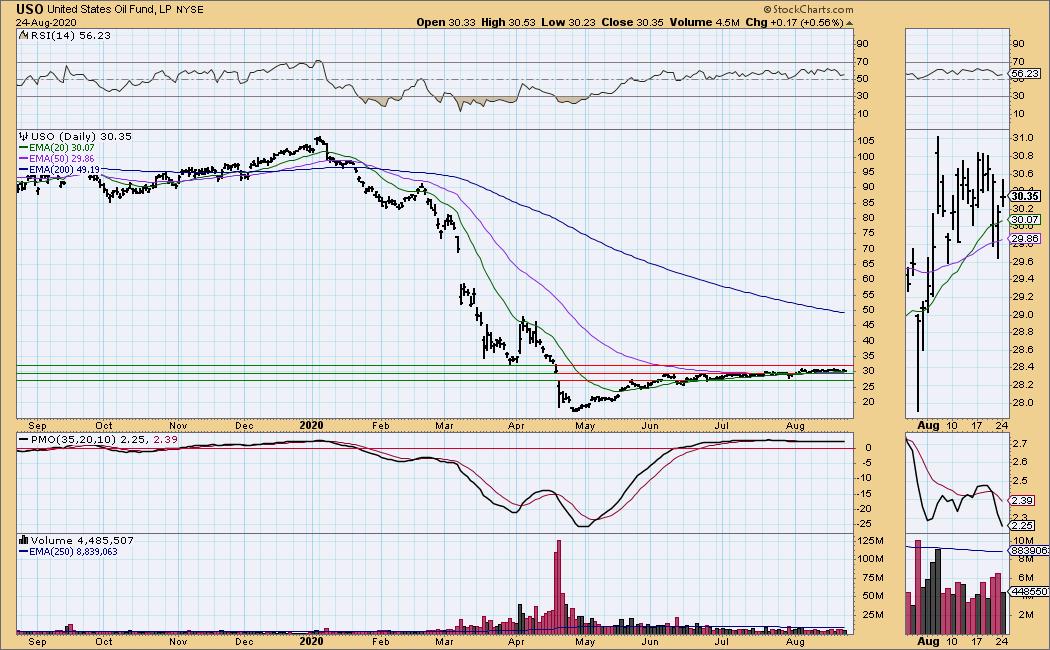
Task: Click the boxed 2.39 PMO signal tag
Action: 1022,501
